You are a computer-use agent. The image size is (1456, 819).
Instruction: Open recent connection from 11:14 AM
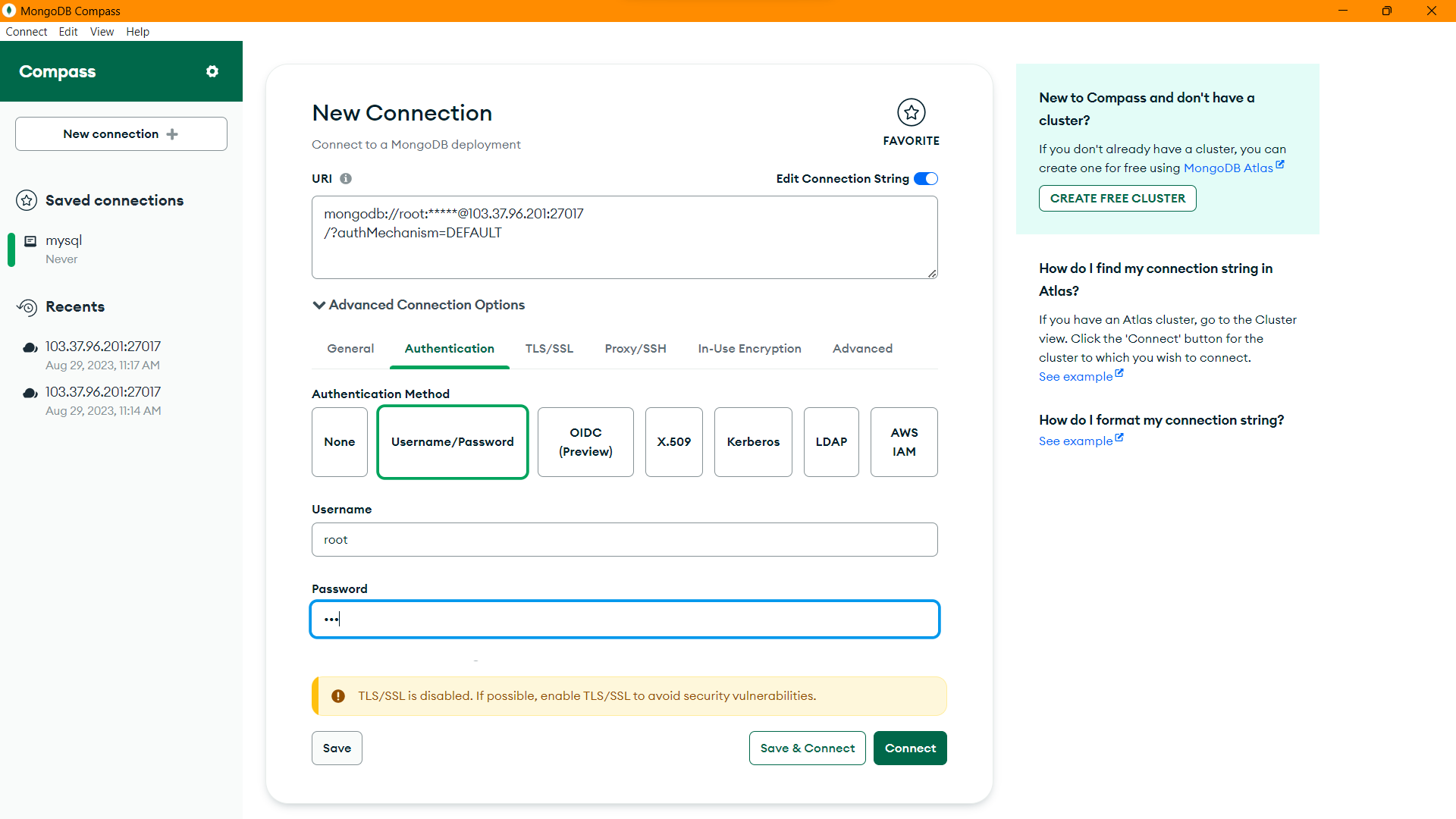(x=121, y=401)
